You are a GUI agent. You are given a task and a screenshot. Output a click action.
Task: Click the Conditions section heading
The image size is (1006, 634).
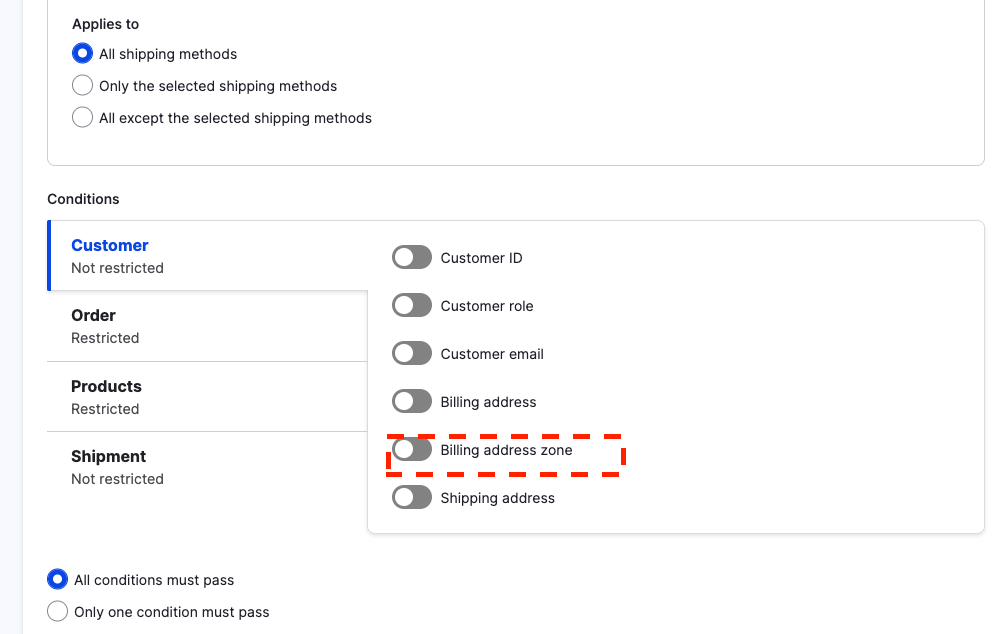pyautogui.click(x=83, y=199)
